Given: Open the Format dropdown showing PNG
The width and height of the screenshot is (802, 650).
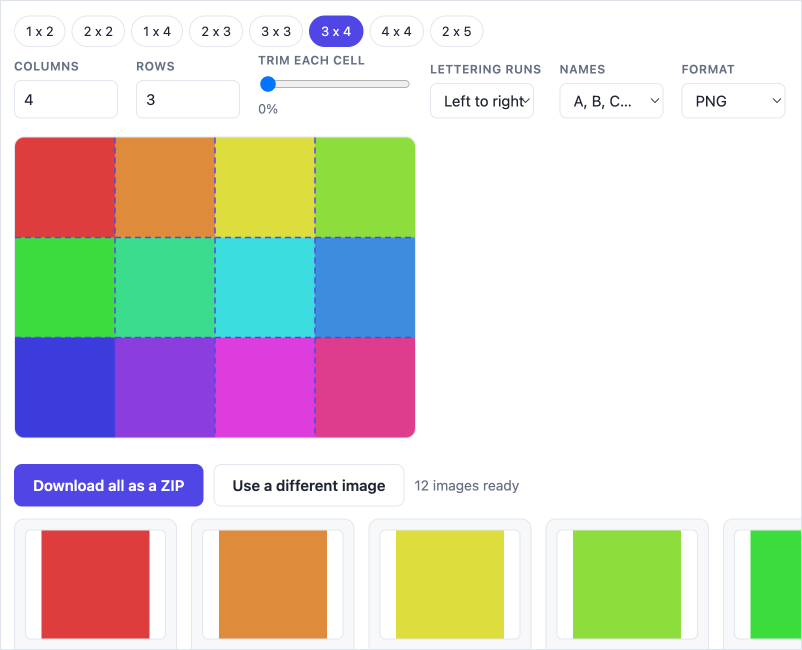Looking at the screenshot, I should (733, 101).
